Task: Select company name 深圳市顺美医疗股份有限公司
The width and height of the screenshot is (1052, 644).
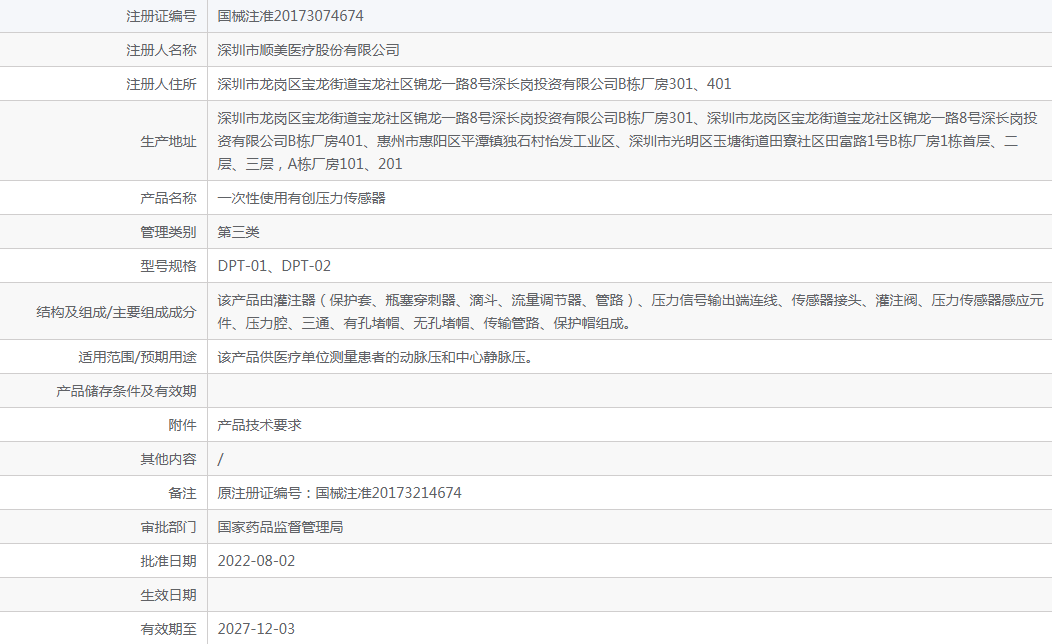Action: [x=309, y=50]
